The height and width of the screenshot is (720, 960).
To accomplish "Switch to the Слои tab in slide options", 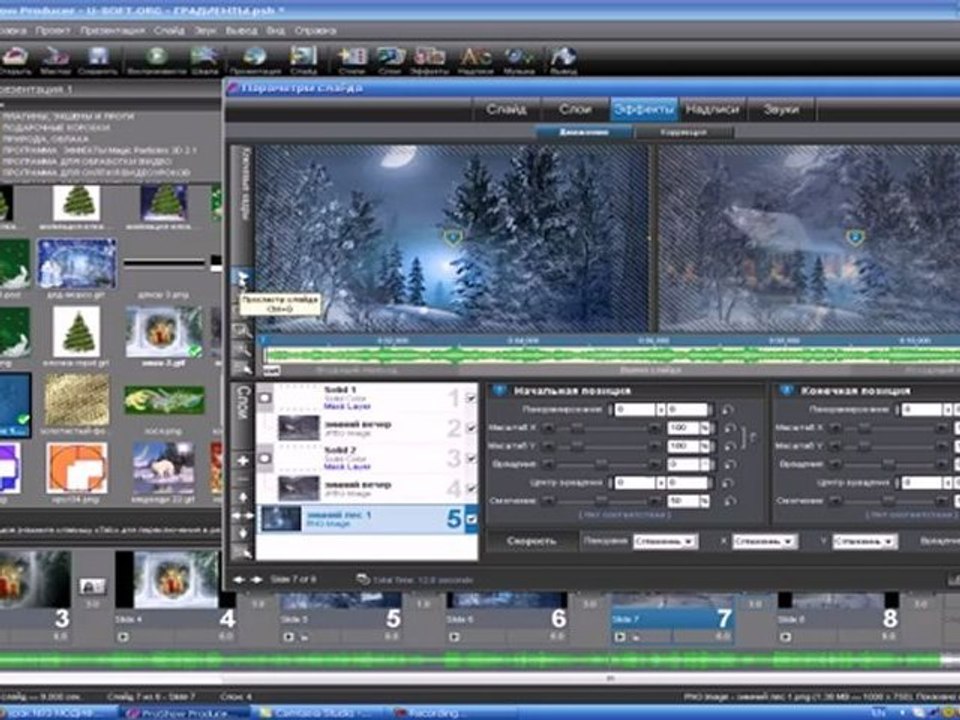I will [x=576, y=110].
